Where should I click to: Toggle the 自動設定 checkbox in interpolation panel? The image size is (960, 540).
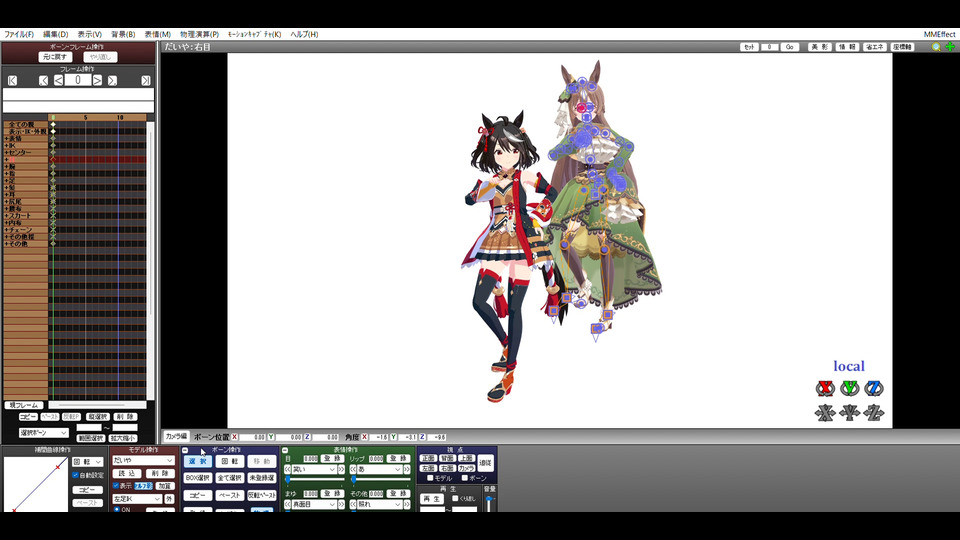tap(75, 475)
